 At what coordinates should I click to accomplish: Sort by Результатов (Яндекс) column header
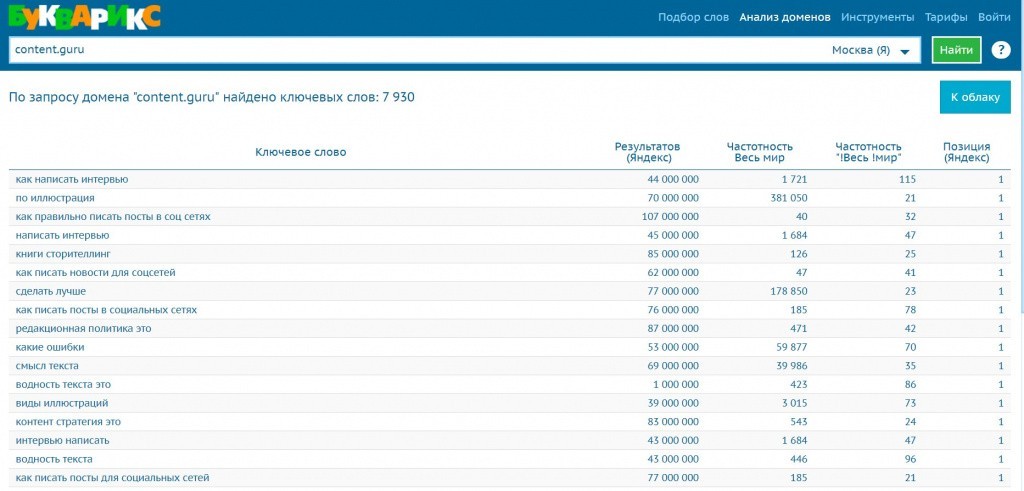[x=656, y=152]
